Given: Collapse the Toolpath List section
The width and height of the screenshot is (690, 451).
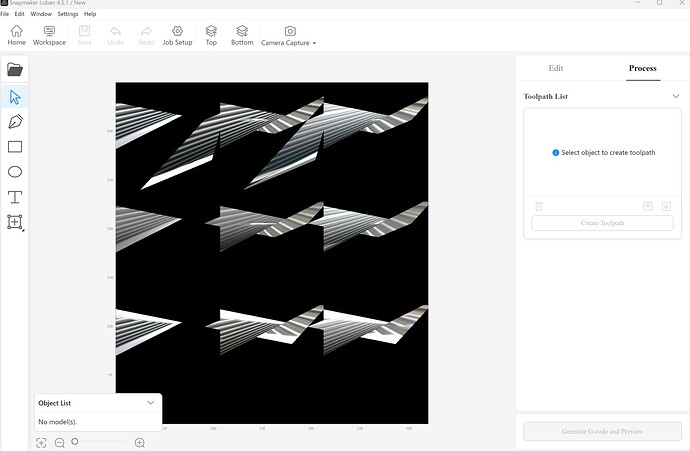Looking at the screenshot, I should pyautogui.click(x=676, y=96).
